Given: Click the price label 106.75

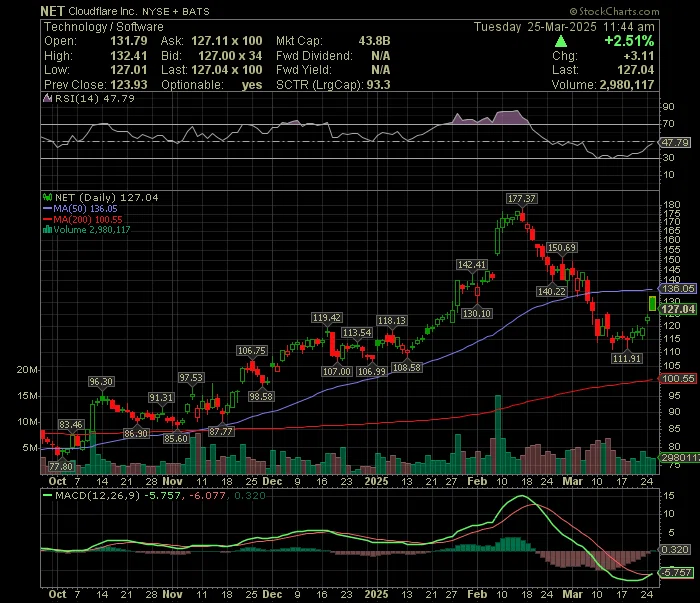Looking at the screenshot, I should tap(252, 350).
